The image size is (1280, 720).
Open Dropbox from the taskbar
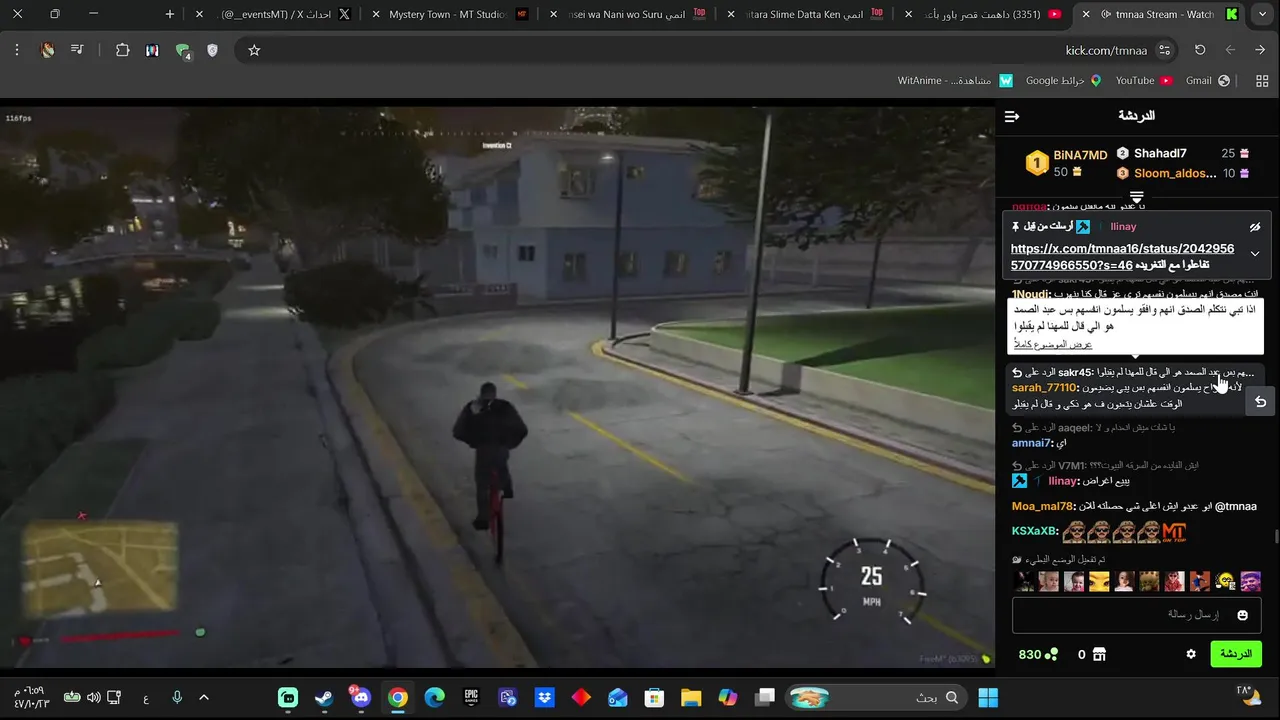point(544,697)
